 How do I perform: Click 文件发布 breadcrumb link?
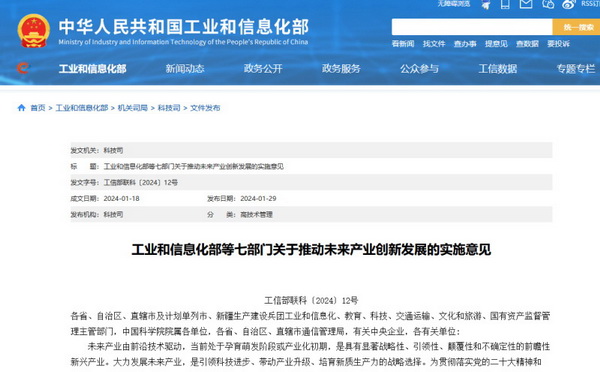coord(205,108)
